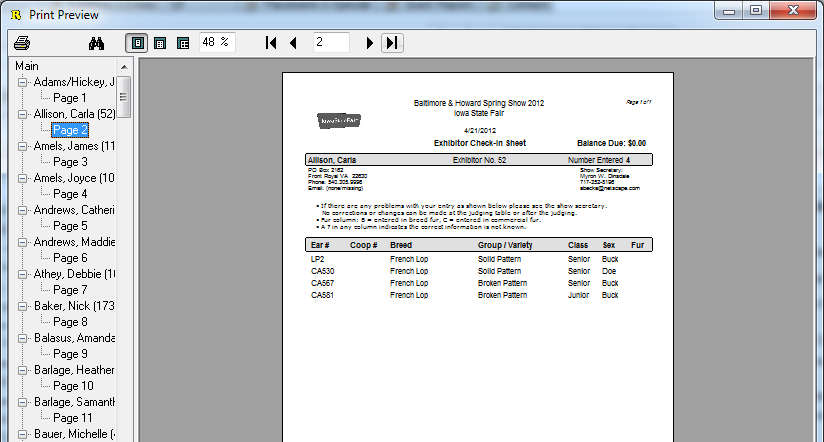Select Page 10 in the tree
This screenshot has width=824, height=442.
(73, 386)
